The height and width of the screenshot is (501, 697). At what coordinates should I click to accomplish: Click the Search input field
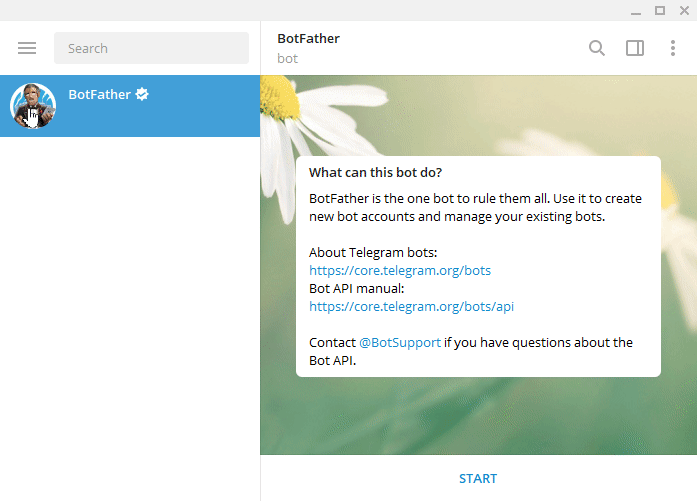151,48
